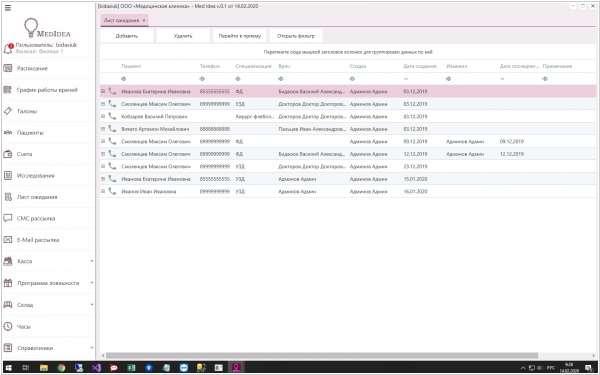
Task: Click the horizontal scrollbar thumb of the table
Action: click(322, 355)
